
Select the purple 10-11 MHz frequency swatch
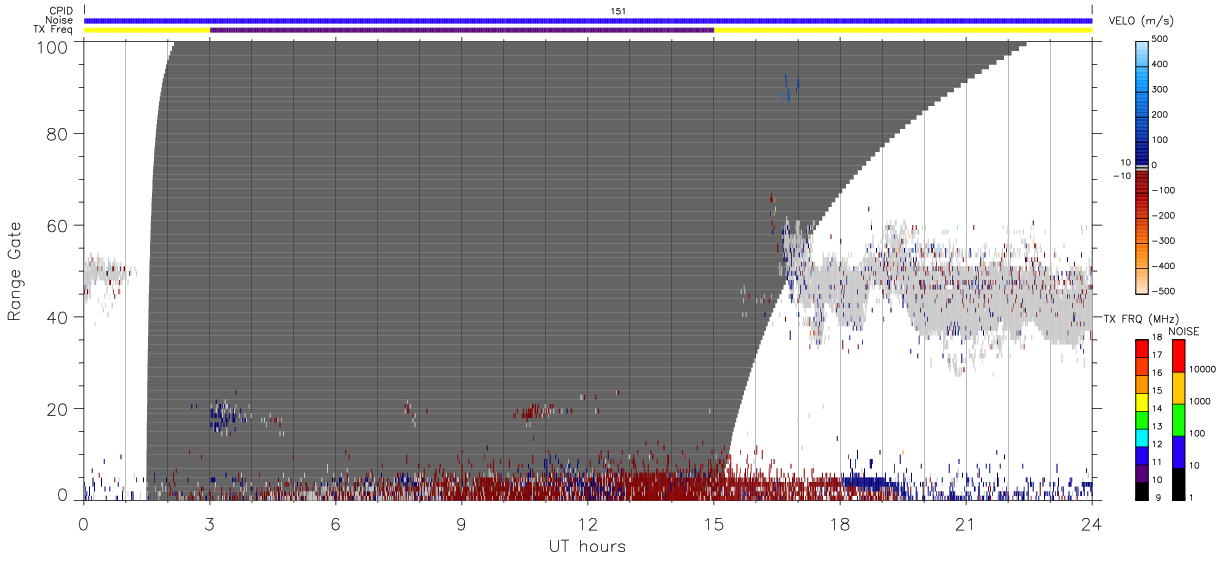1141,472
